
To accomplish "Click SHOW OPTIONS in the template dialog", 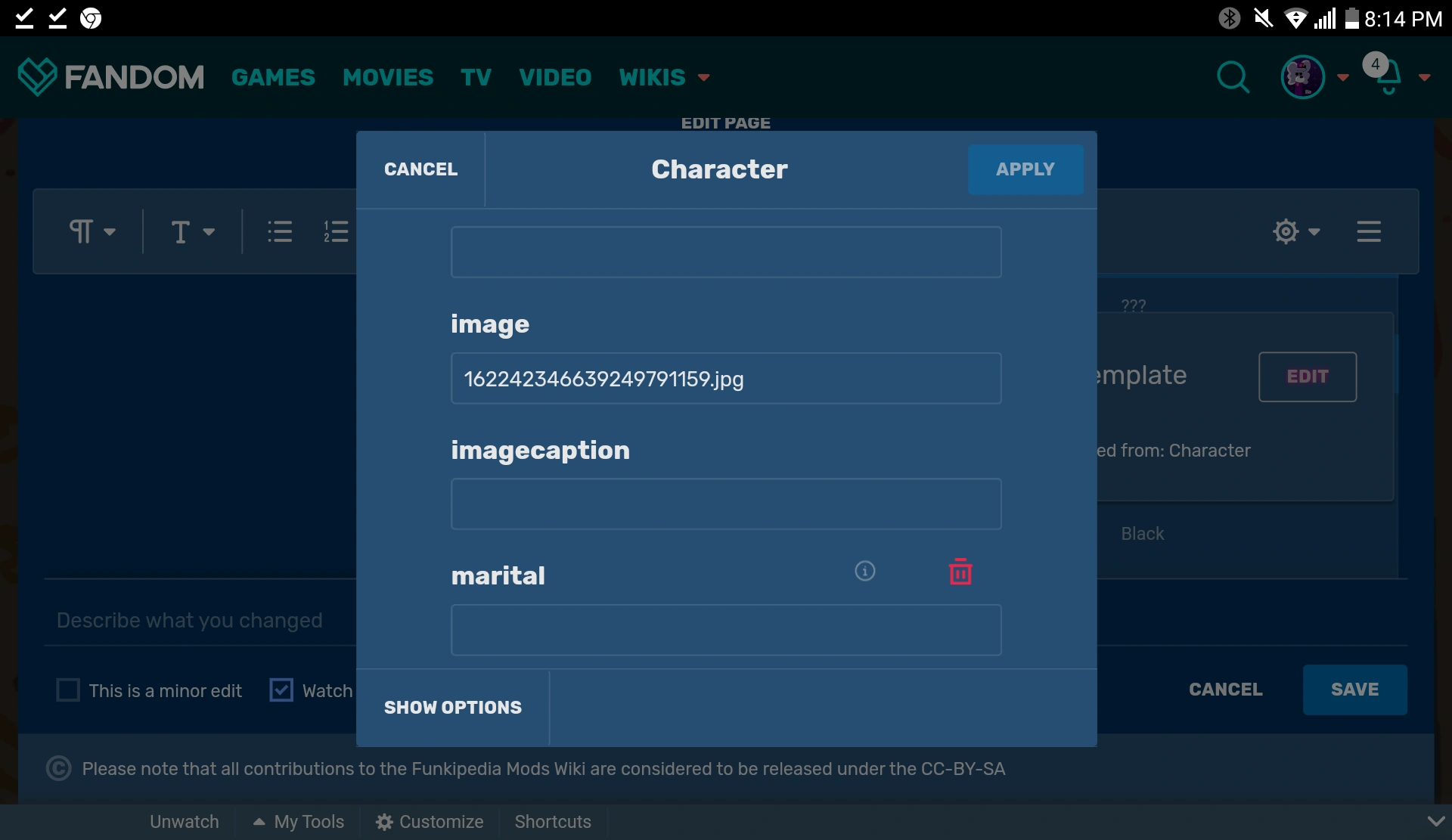I will [453, 707].
